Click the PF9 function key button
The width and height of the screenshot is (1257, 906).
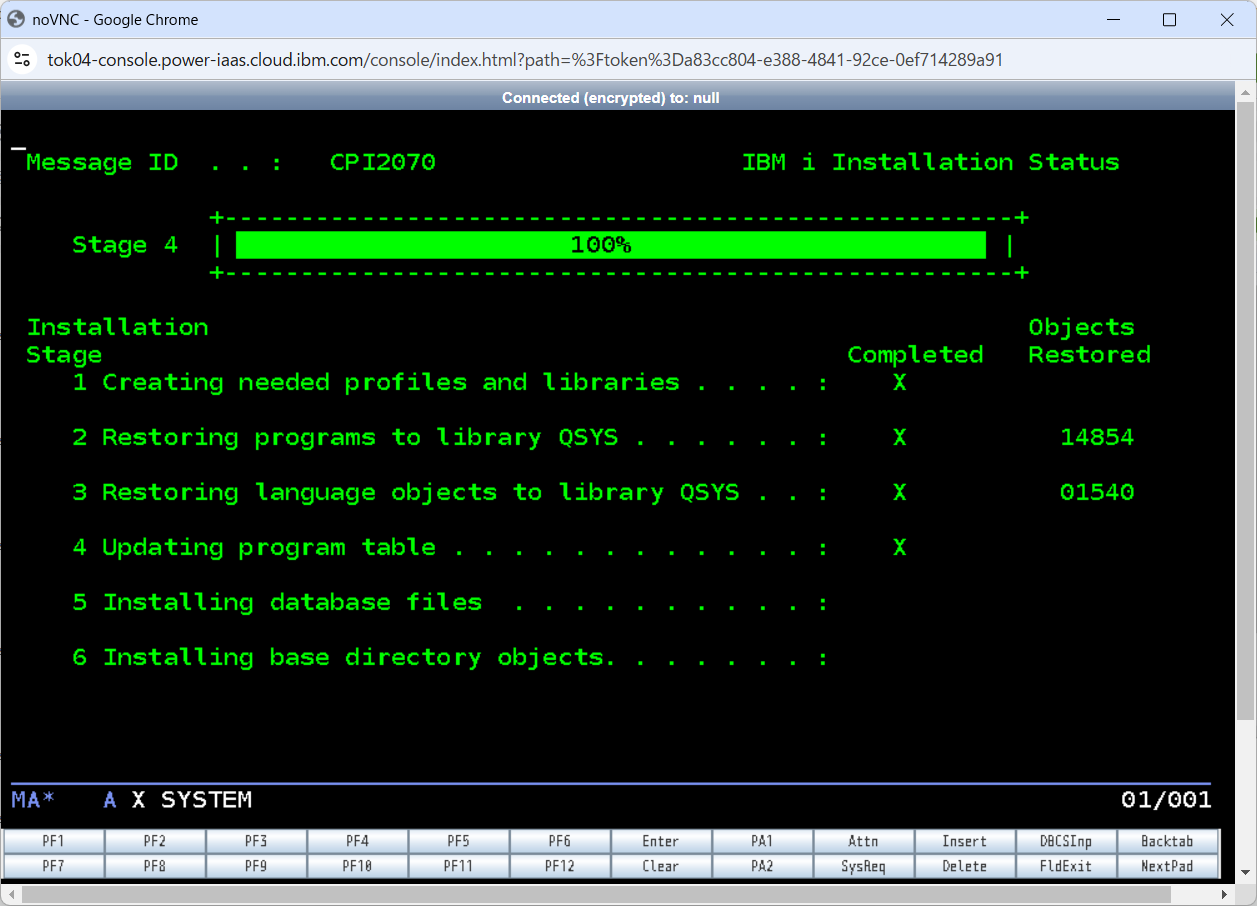pyautogui.click(x=256, y=866)
